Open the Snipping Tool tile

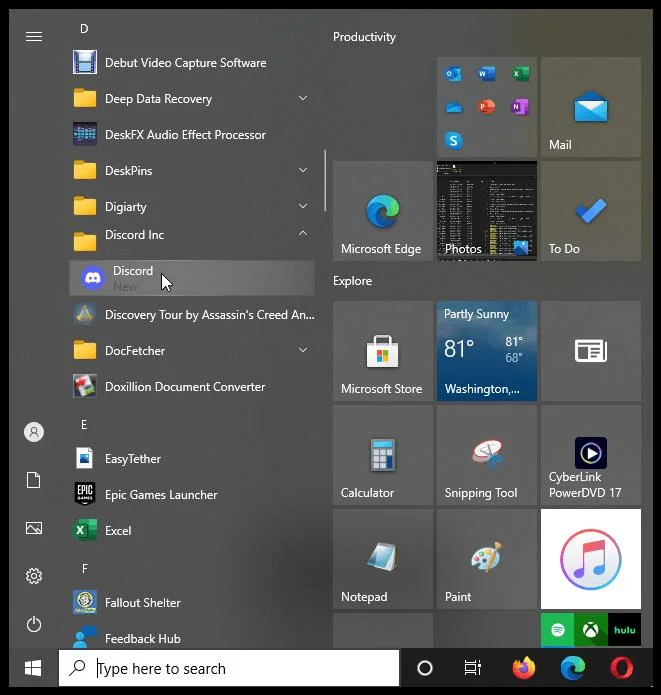click(487, 455)
